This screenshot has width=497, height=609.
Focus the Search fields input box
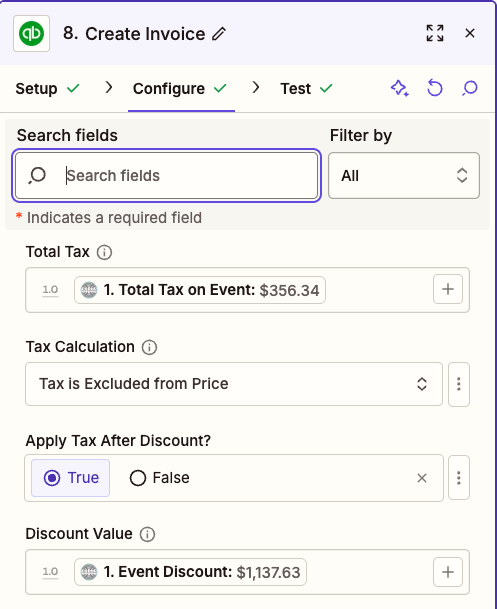pos(167,176)
